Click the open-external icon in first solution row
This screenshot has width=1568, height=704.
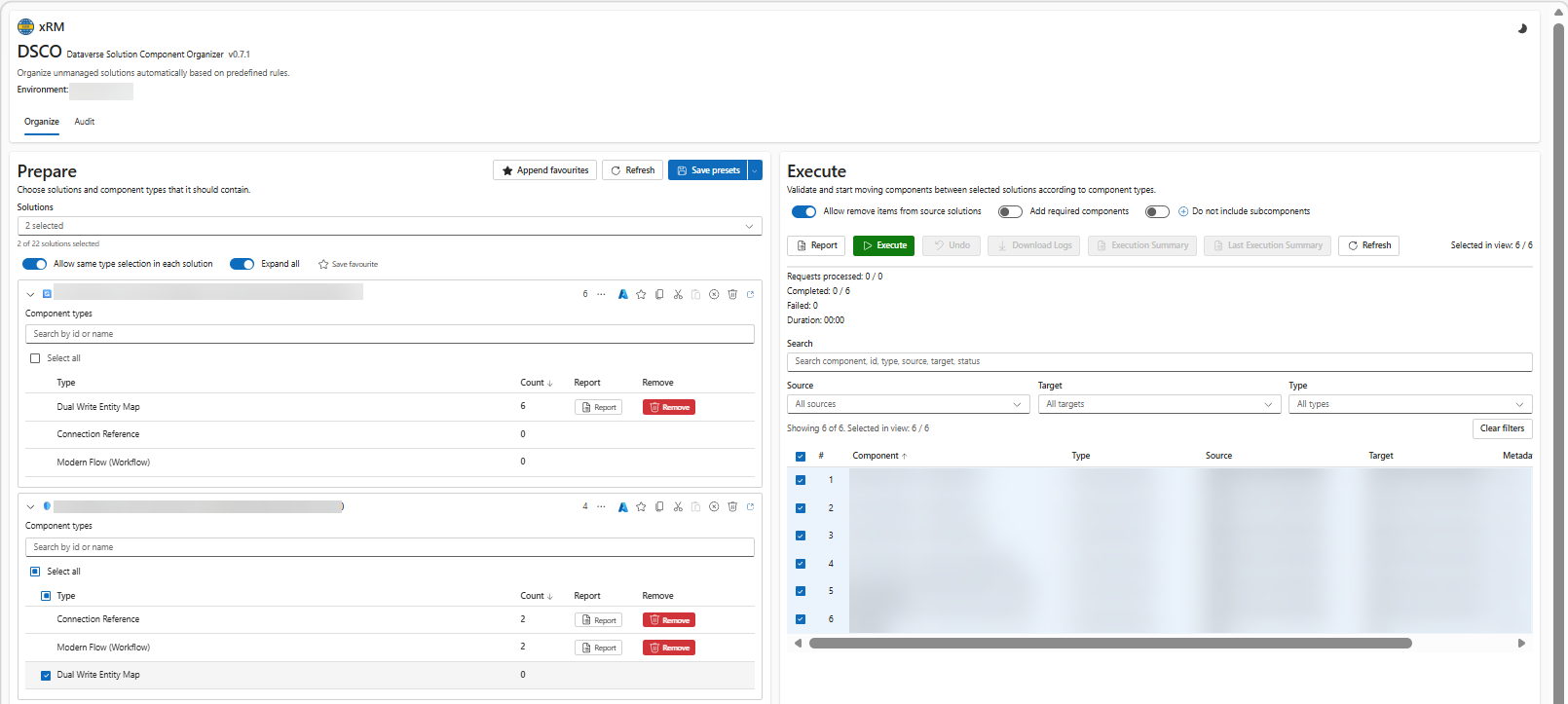click(x=750, y=294)
